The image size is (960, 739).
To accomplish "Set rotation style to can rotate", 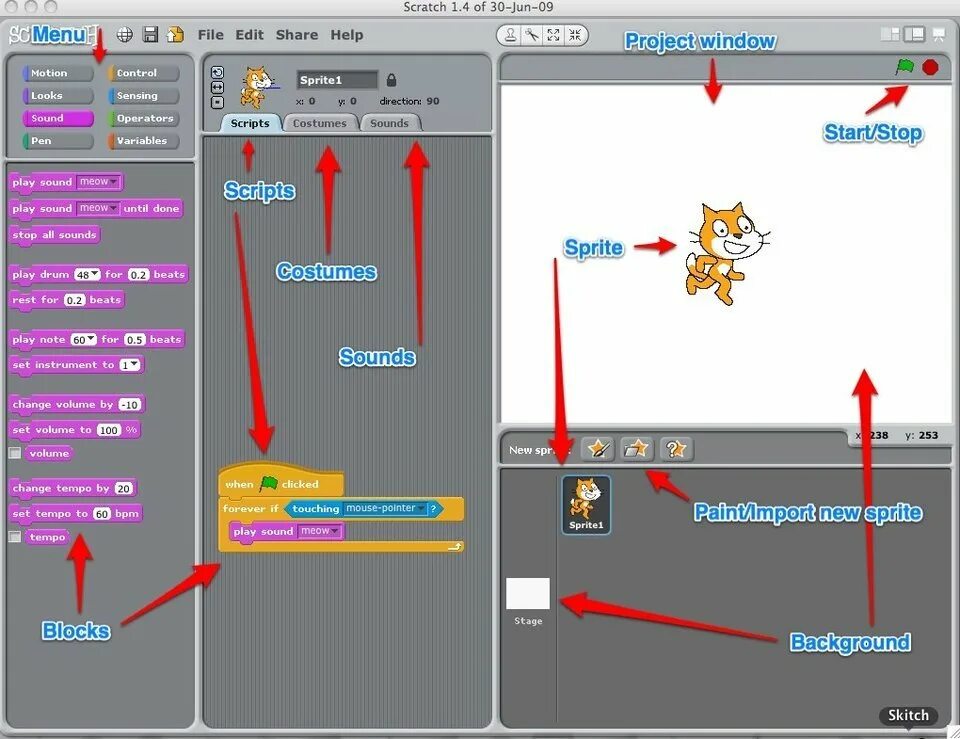I will pyautogui.click(x=217, y=72).
